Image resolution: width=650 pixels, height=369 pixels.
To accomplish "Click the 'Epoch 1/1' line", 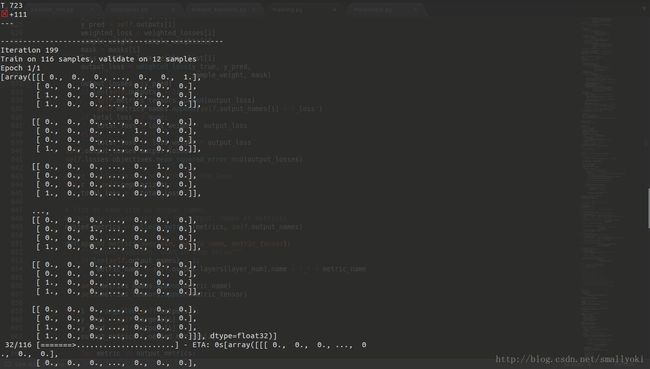I will (x=21, y=68).
